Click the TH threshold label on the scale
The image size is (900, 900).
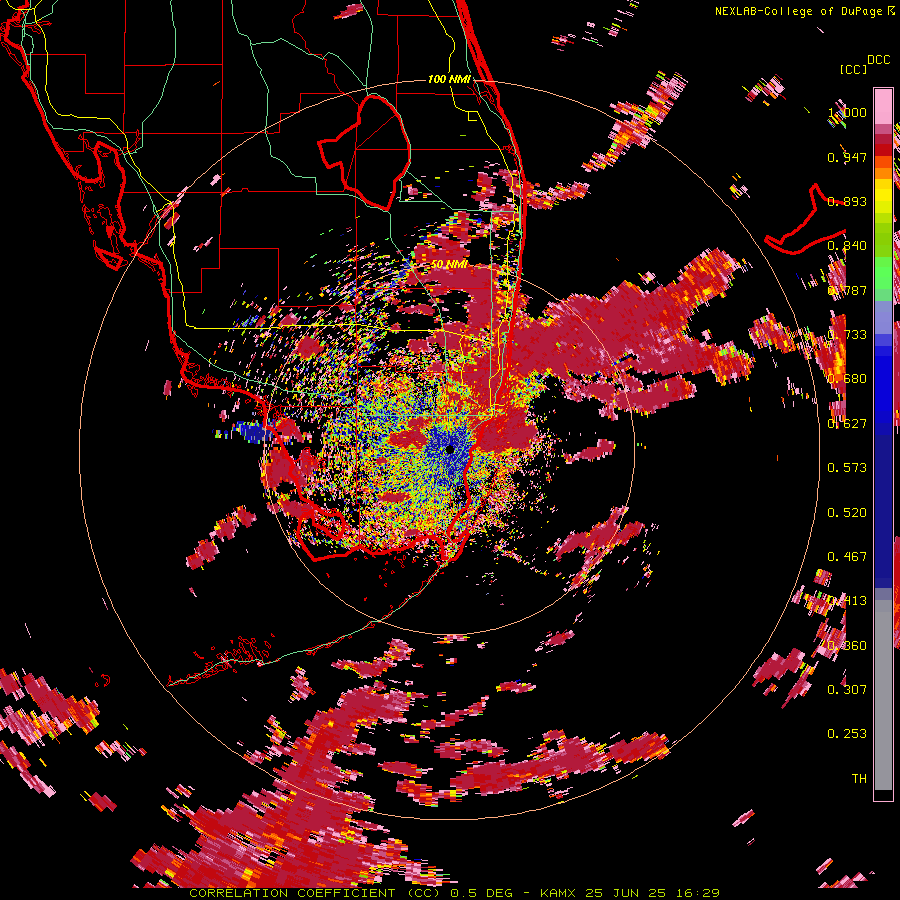point(859,778)
